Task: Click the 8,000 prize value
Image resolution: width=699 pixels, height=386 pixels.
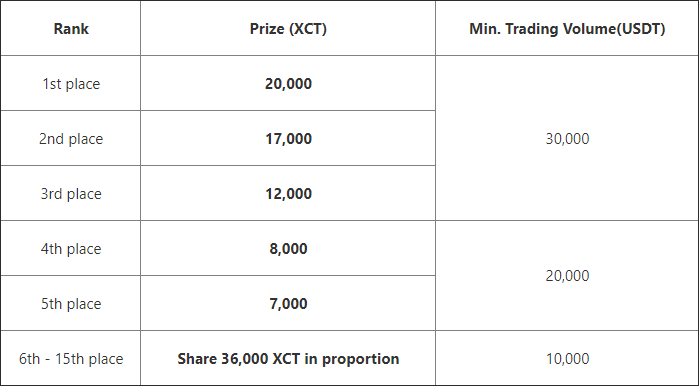Action: (x=288, y=248)
